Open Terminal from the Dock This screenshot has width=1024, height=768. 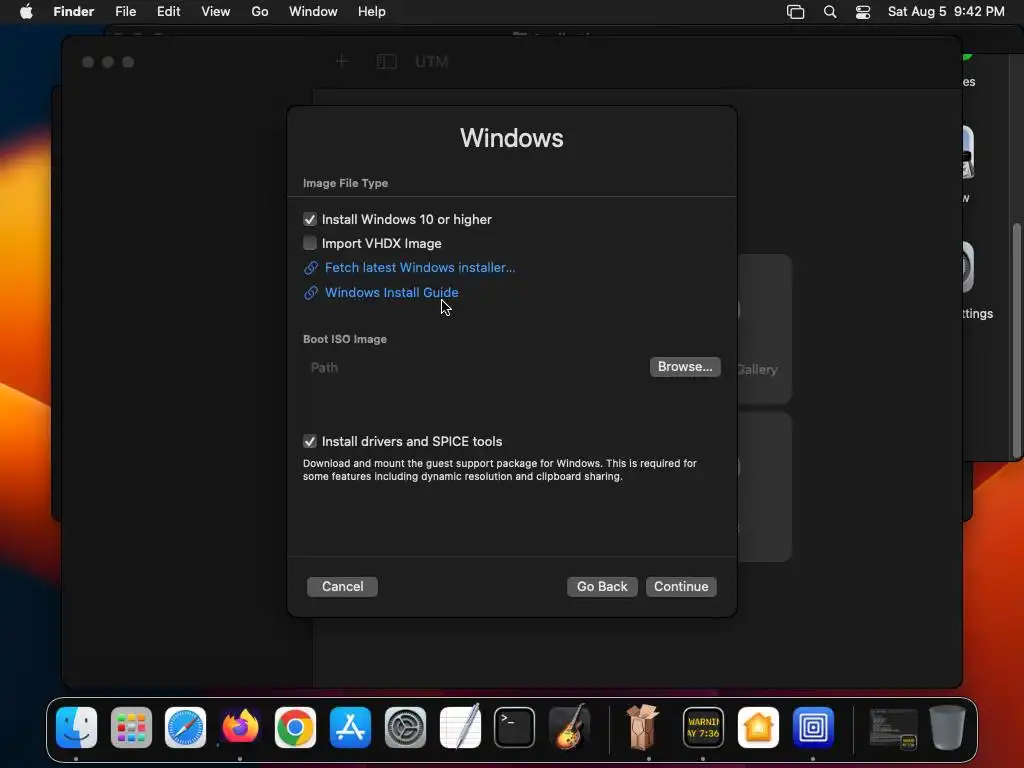pos(515,727)
